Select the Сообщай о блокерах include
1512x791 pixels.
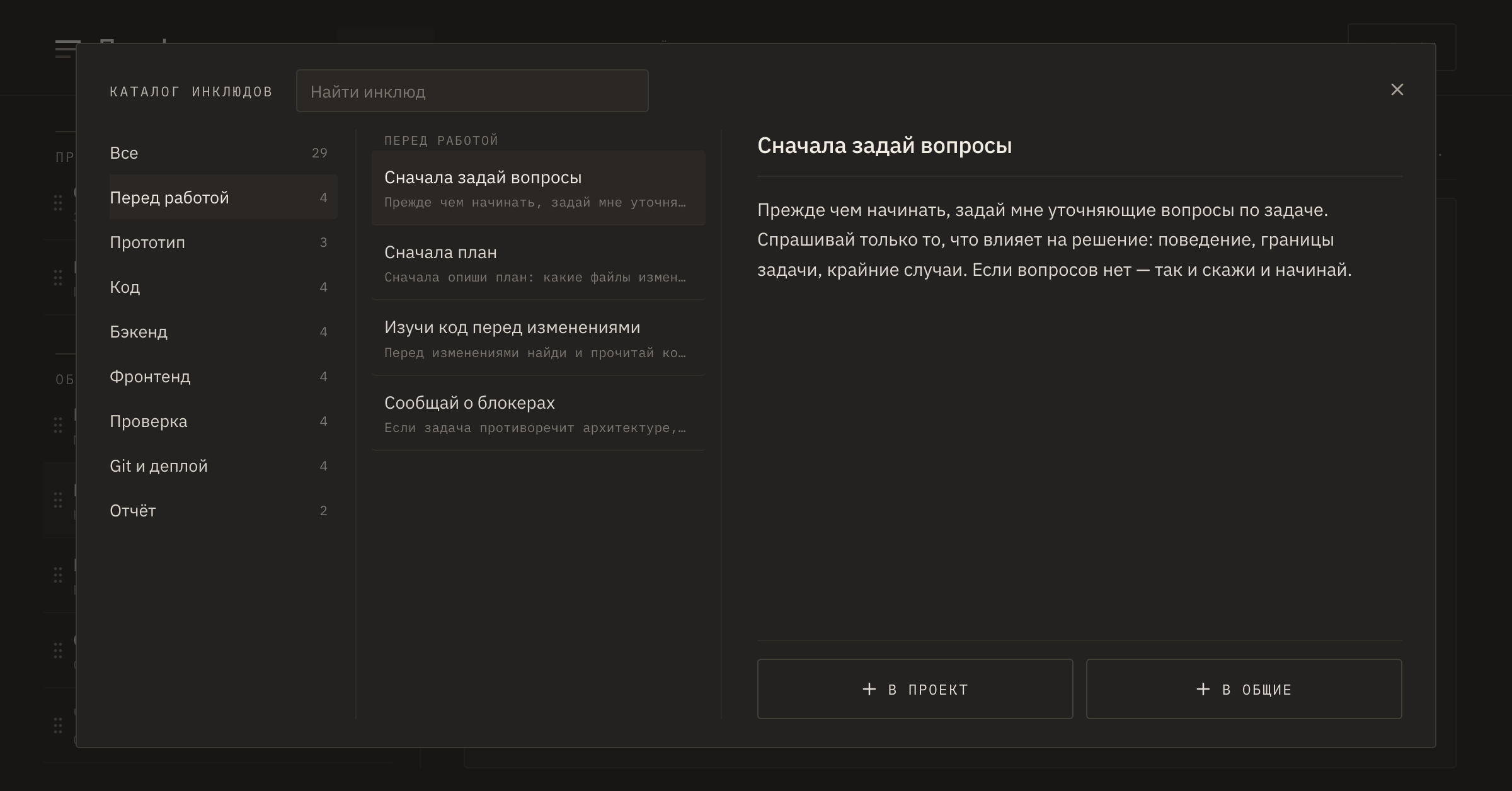coord(538,413)
